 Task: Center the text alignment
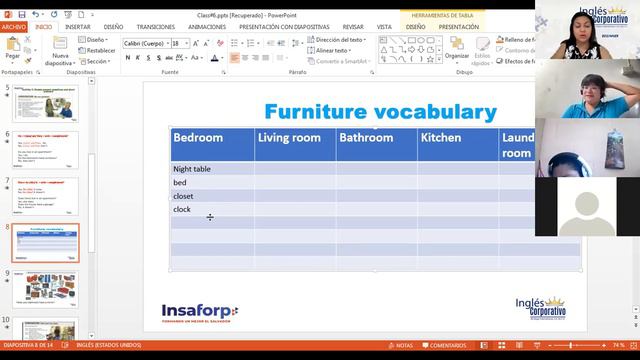click(245, 58)
